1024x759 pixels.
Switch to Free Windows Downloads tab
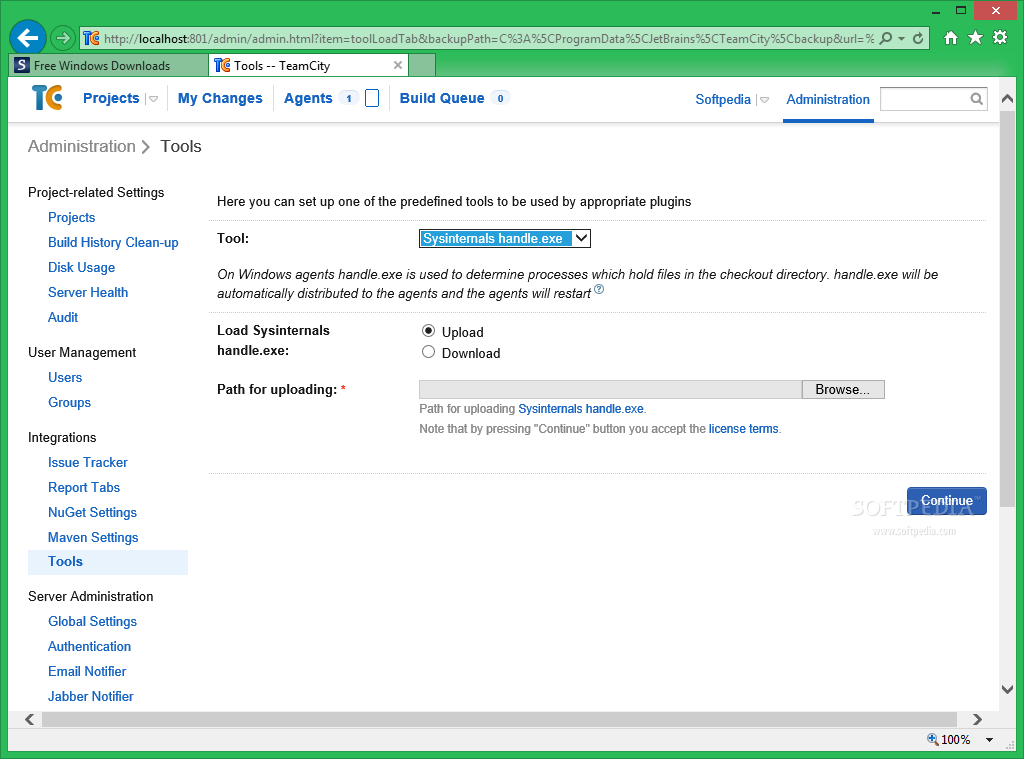pos(108,65)
